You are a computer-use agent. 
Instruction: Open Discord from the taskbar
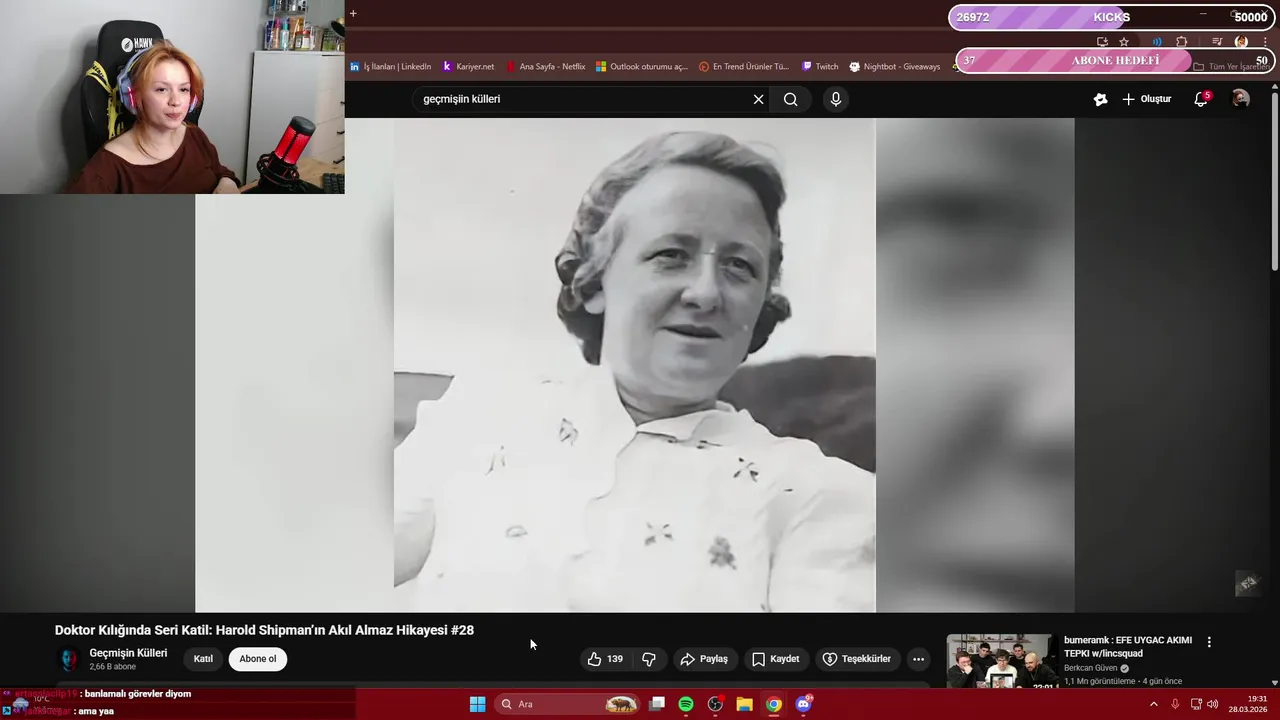pos(803,704)
